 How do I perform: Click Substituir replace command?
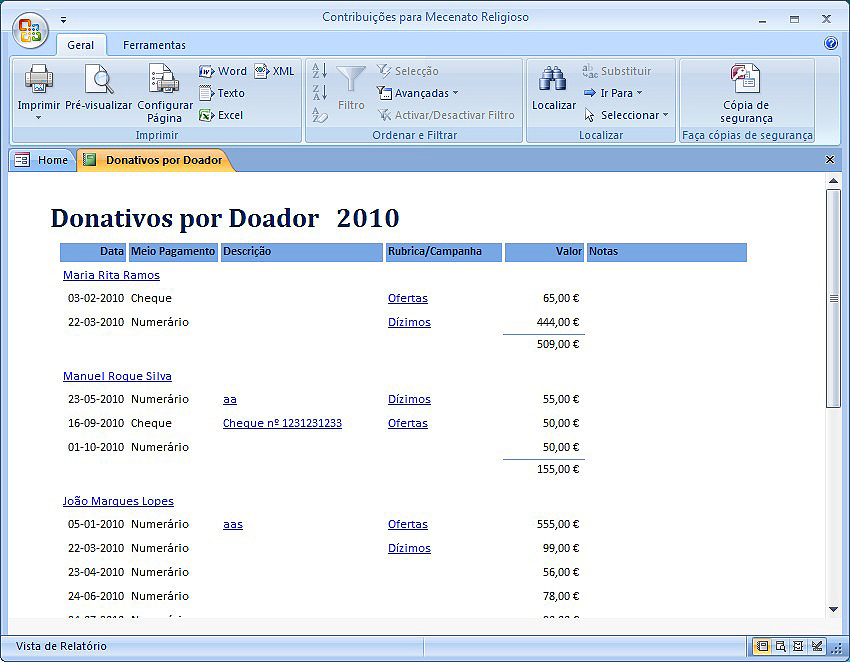[x=616, y=71]
